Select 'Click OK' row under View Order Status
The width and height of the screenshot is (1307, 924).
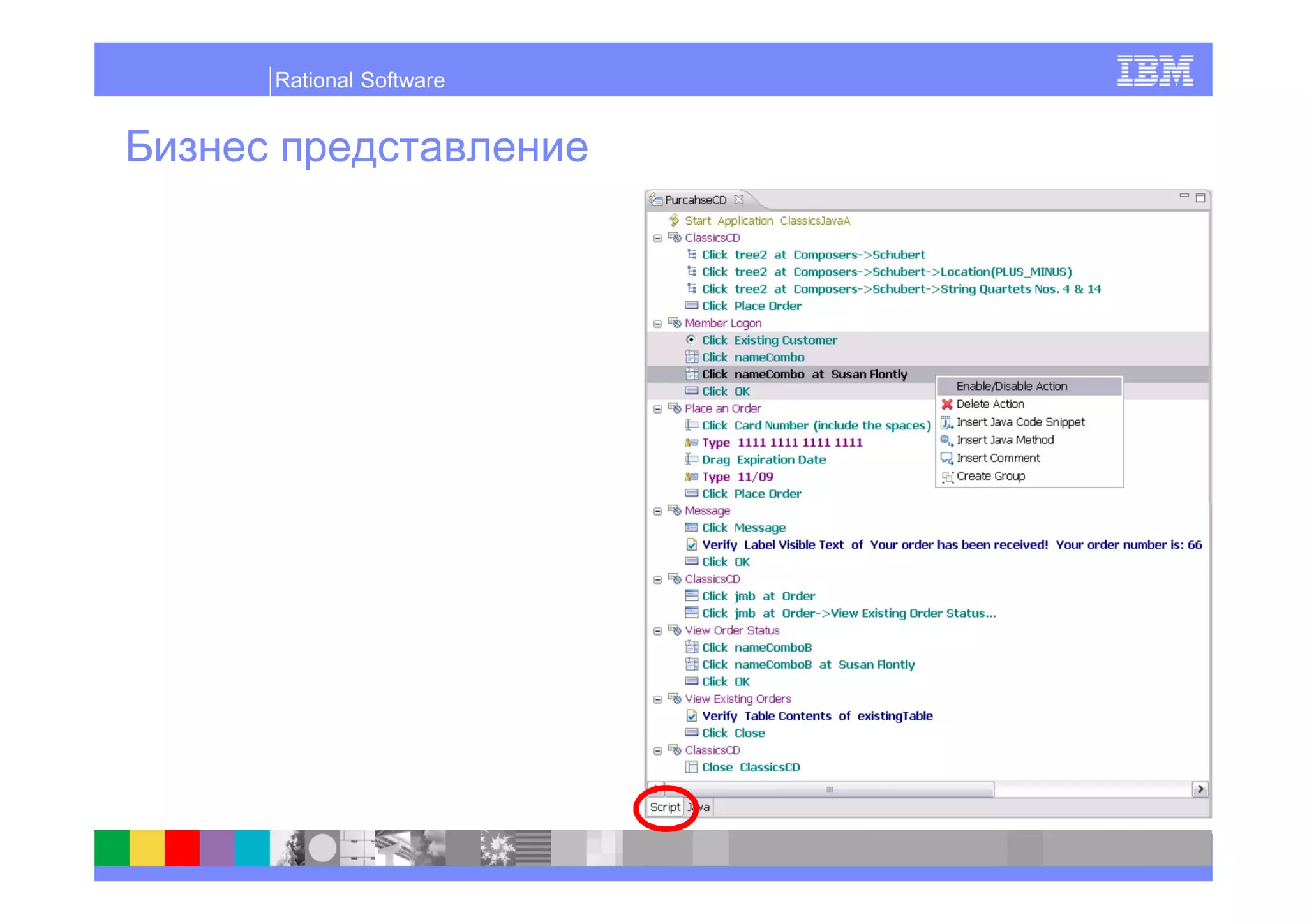(x=928, y=682)
